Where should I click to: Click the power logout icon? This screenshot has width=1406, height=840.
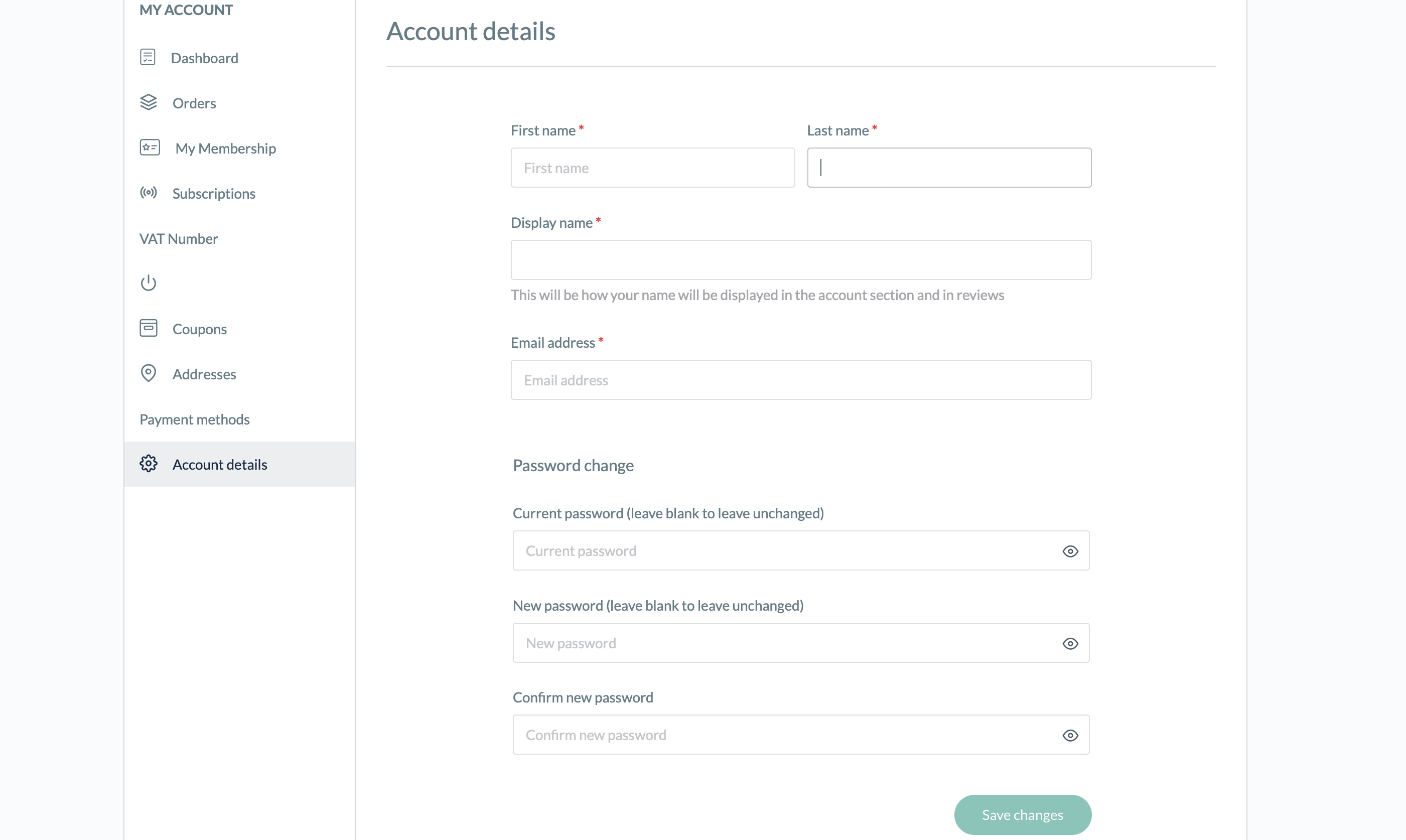tap(149, 283)
